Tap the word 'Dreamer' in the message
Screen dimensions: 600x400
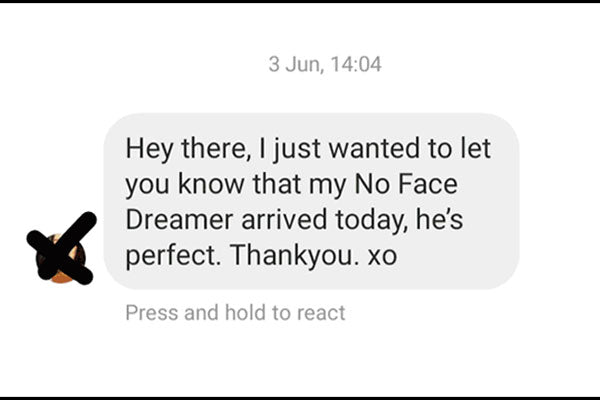click(x=179, y=219)
